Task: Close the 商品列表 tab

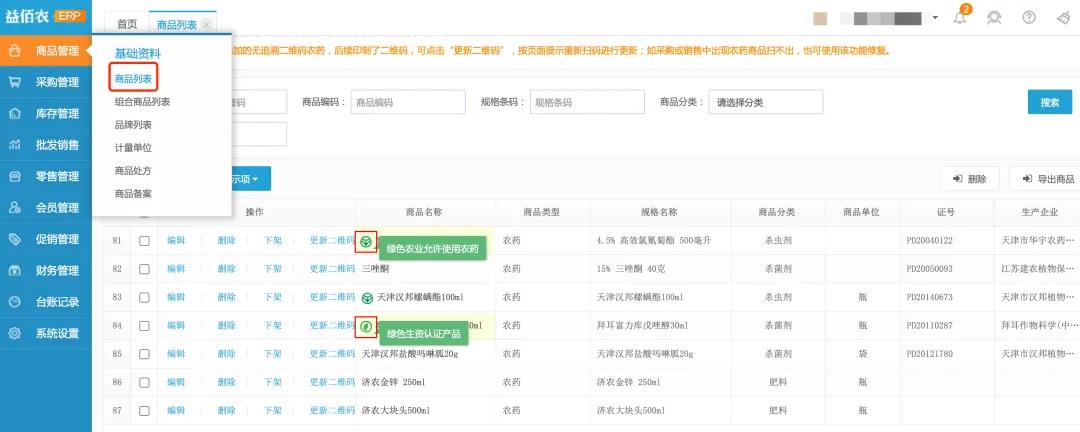Action: 206,24
